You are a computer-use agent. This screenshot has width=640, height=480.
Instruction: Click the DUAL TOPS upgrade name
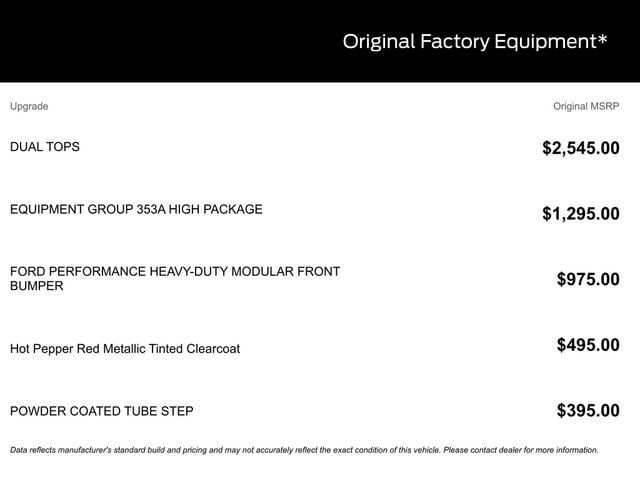tap(45, 147)
